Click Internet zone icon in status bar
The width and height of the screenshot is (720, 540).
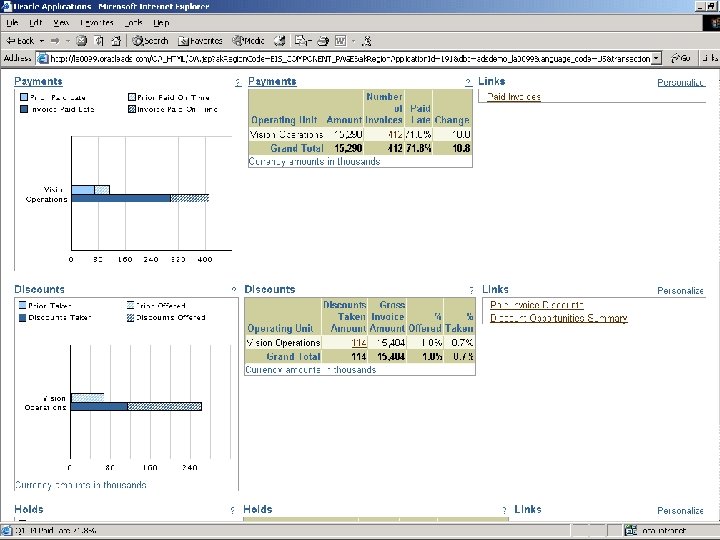[x=630, y=530]
